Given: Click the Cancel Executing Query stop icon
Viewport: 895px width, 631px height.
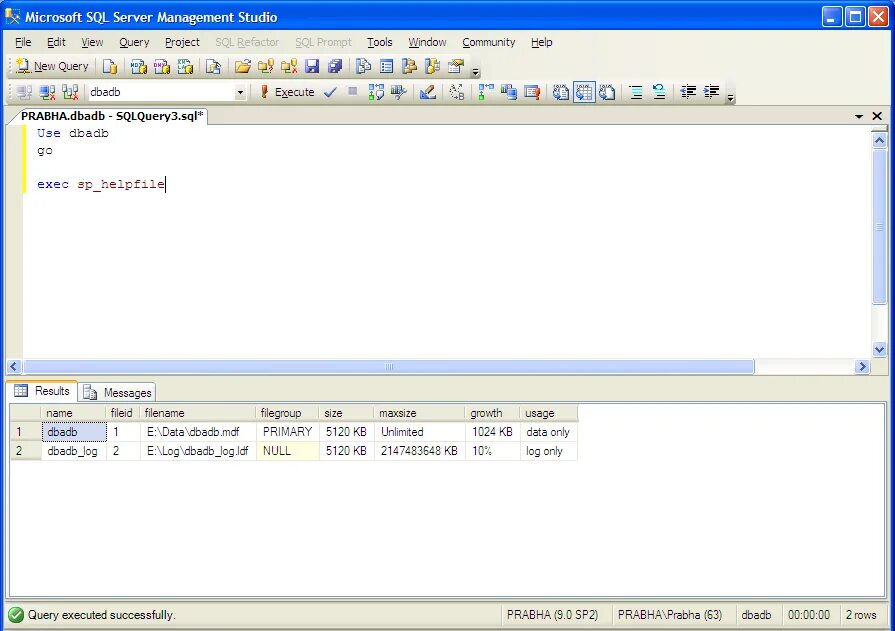Looking at the screenshot, I should 352,91.
